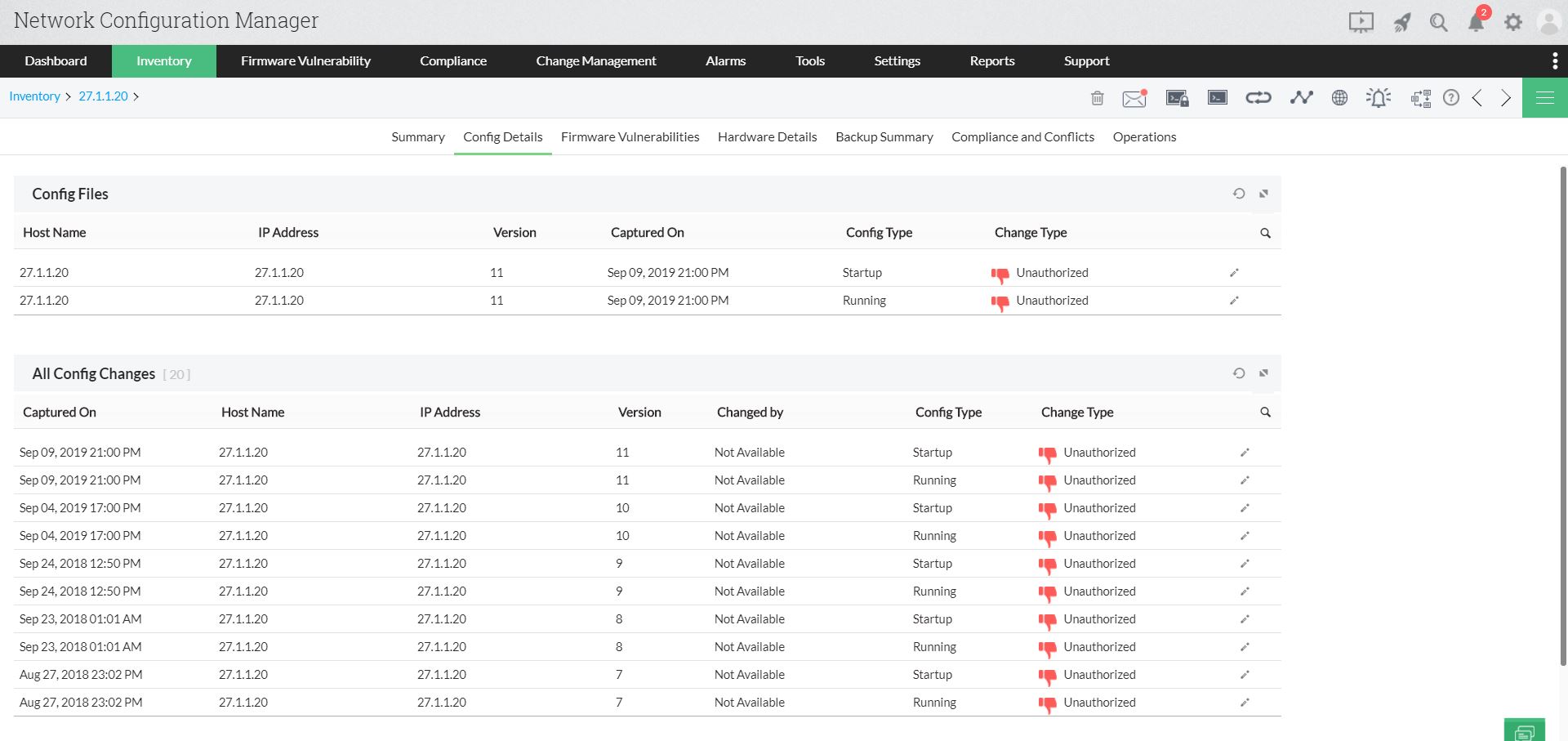Open the hamburger menu on green button
Screen dimensions: 1568x741
1544,97
